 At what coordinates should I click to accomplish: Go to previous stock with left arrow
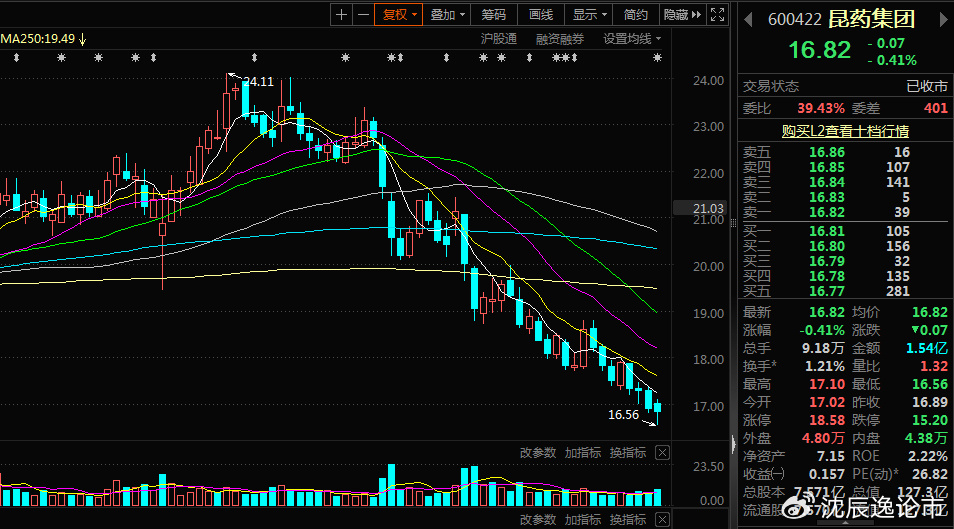coord(748,19)
